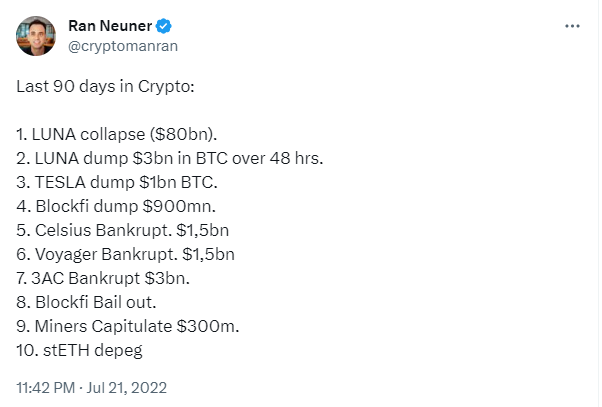
Task: Click the 'stETH depeg' line
Action: point(79,351)
